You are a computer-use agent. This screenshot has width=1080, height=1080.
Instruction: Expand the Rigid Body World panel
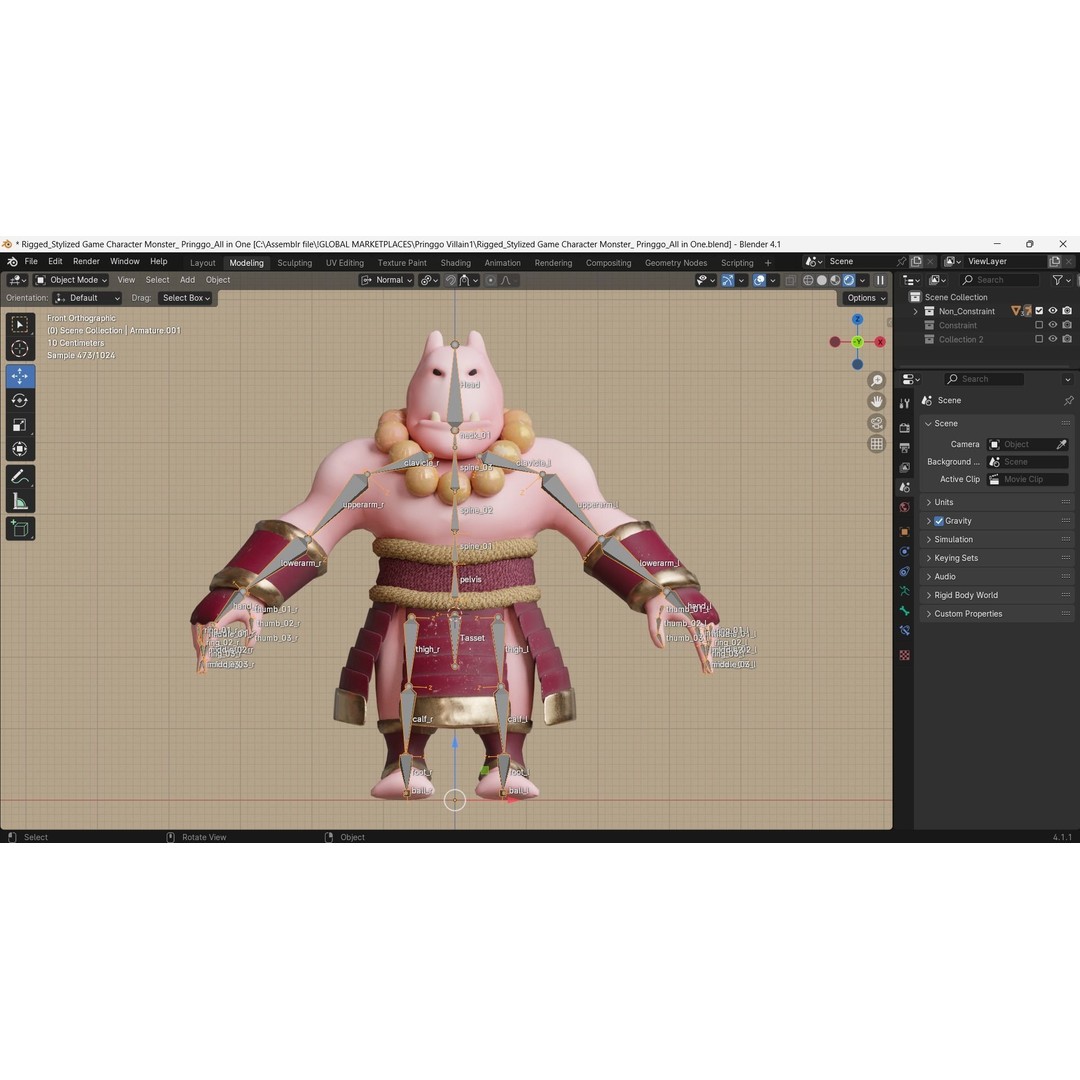996,595
